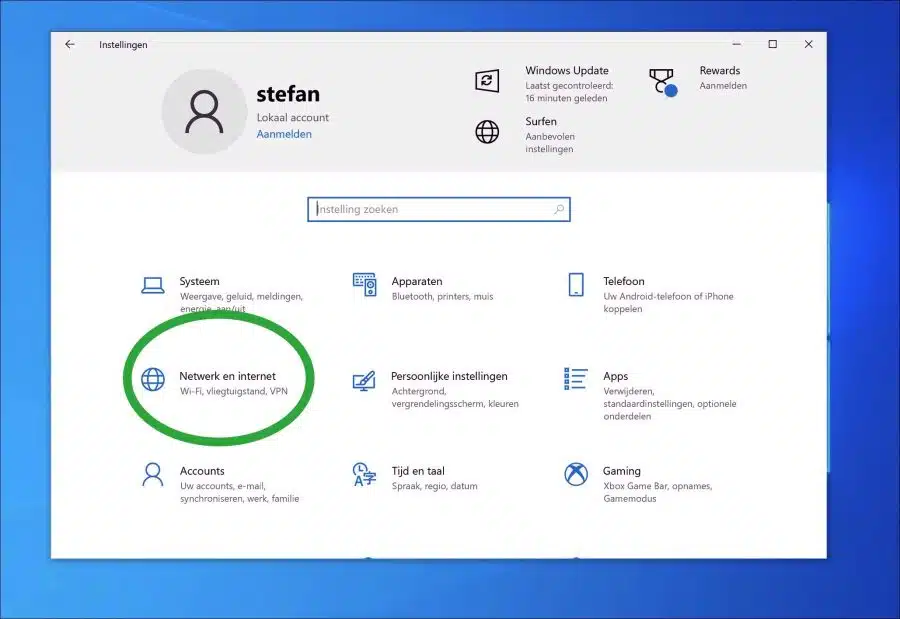
Task: Select the 'Apps' category label
Action: [x=615, y=376]
